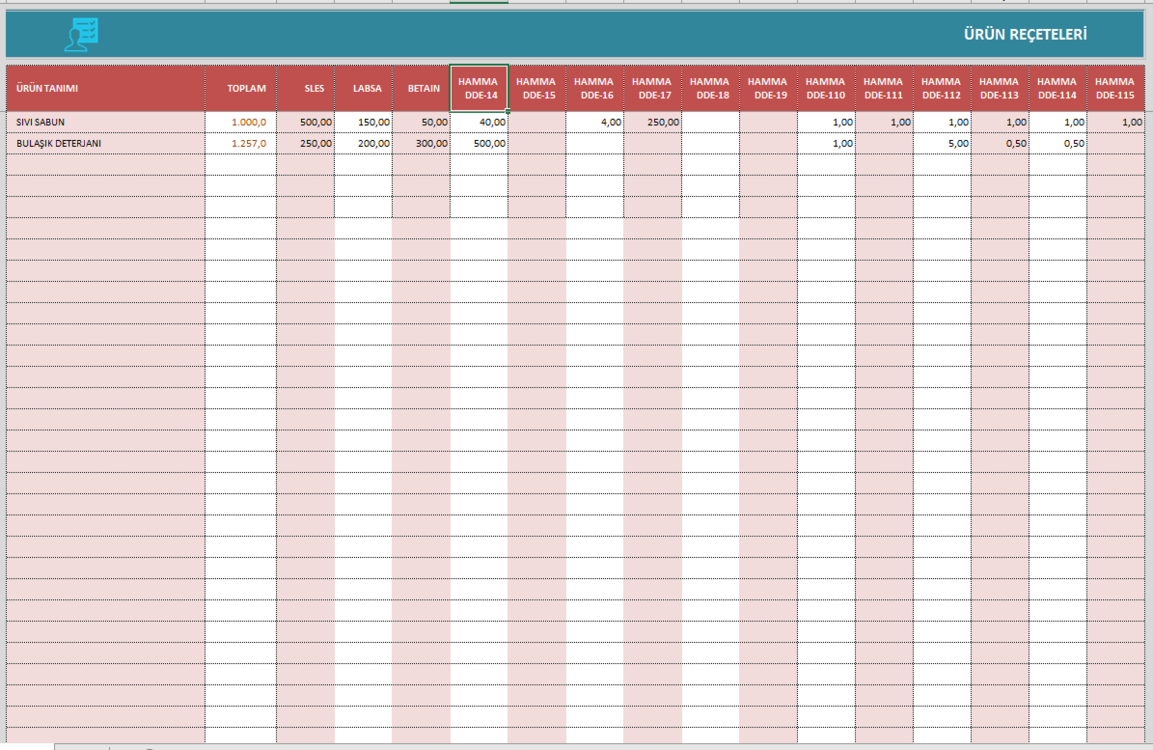The height and width of the screenshot is (750, 1153).
Task: Click the recipe checklist icon in banner
Action: pos(81,35)
